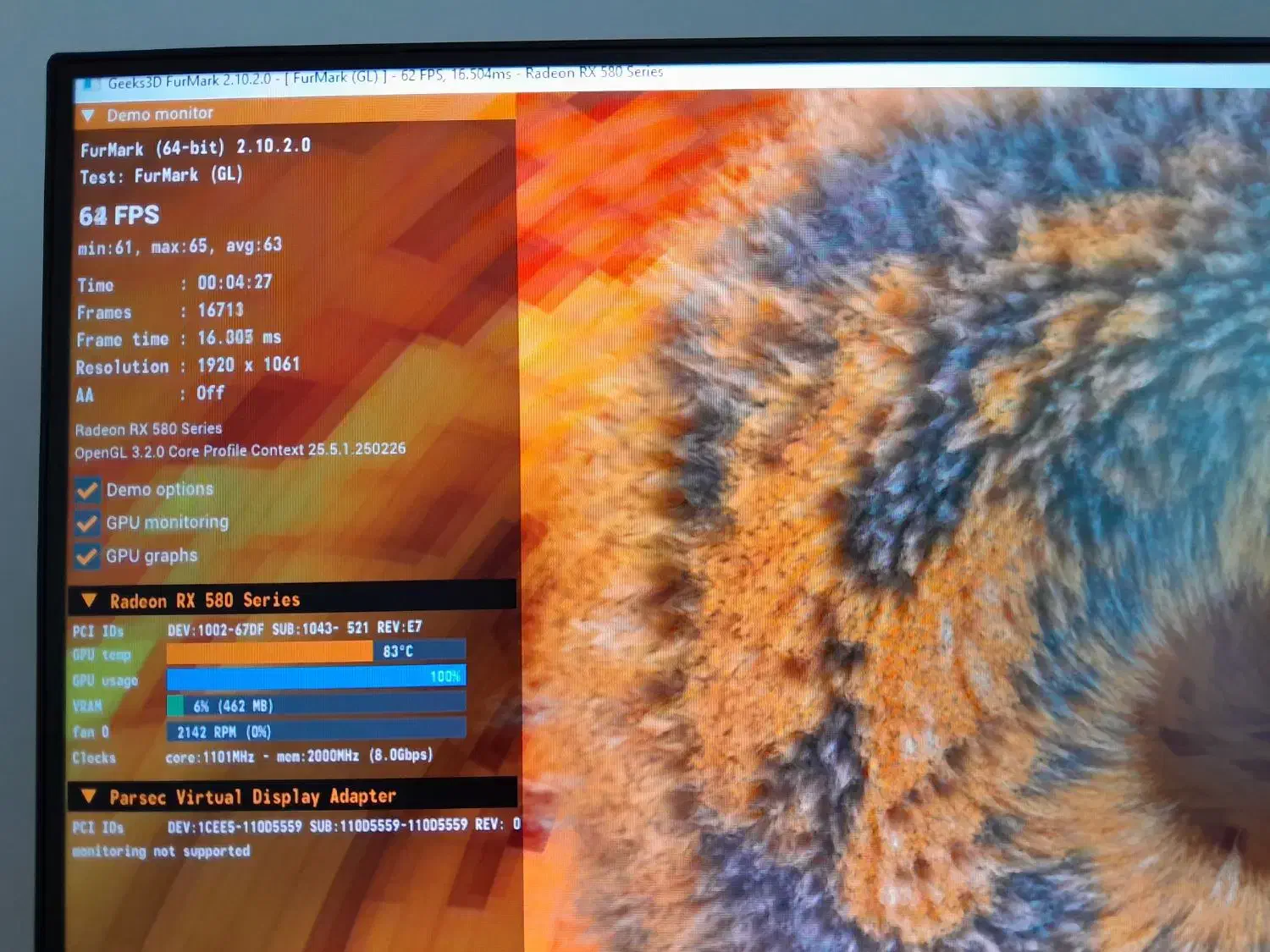1270x952 pixels.
Task: Click the Resolution 1920 x 1061 value
Action: click(248, 365)
